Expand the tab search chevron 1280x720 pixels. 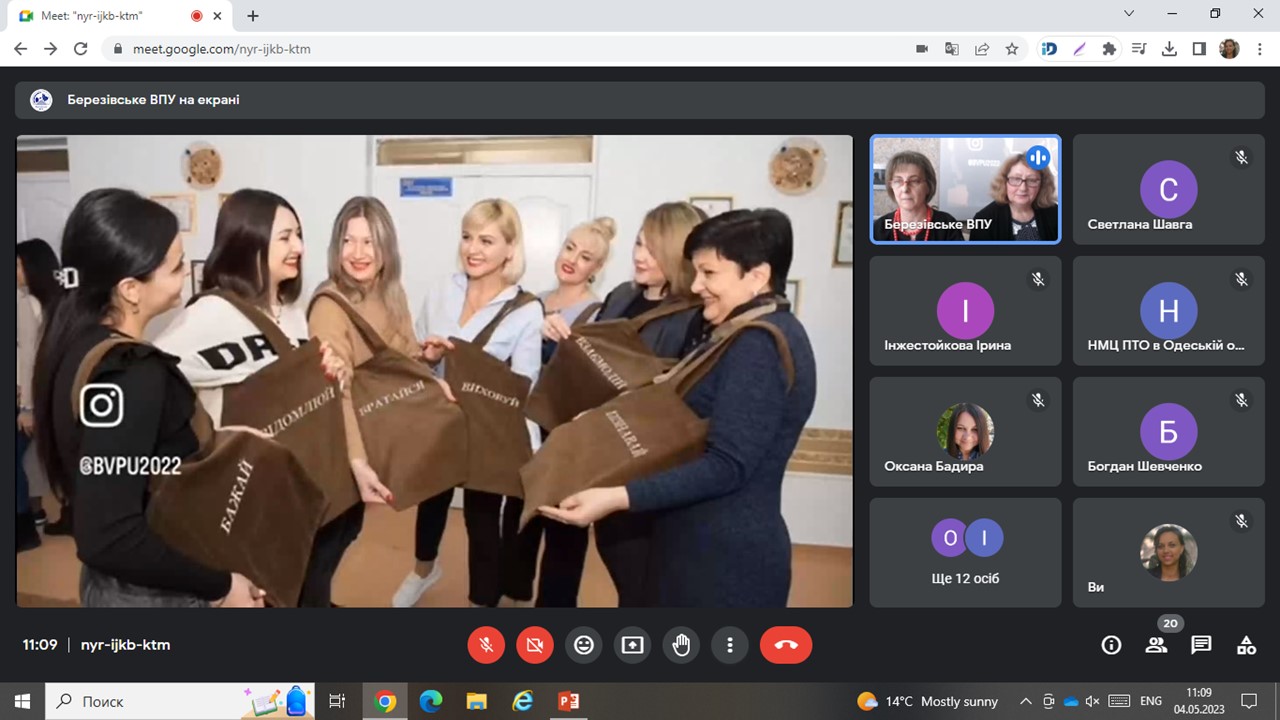1129,14
